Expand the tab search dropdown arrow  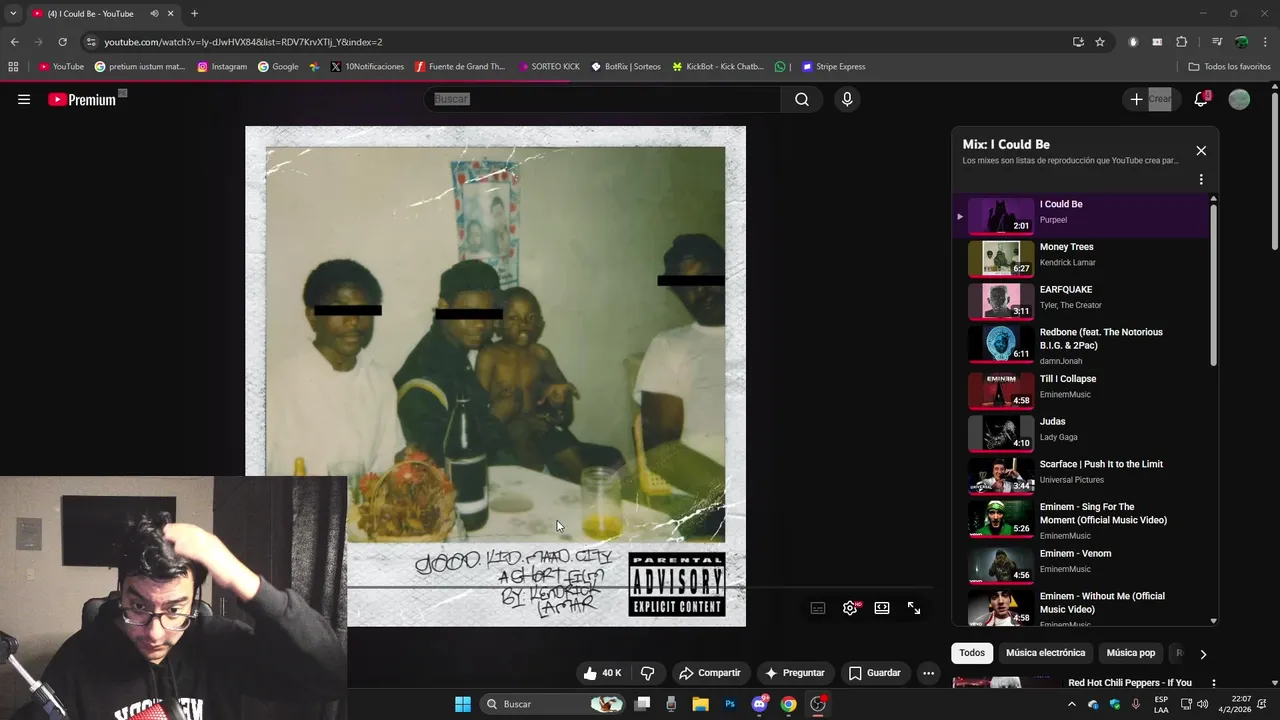click(x=13, y=14)
